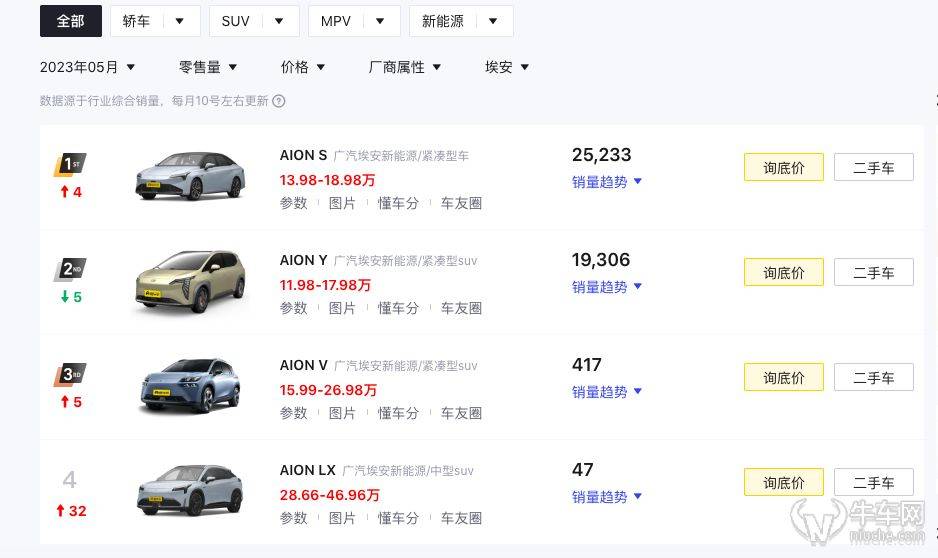Expand the SUV category dropdown arrow

pyautogui.click(x=279, y=21)
